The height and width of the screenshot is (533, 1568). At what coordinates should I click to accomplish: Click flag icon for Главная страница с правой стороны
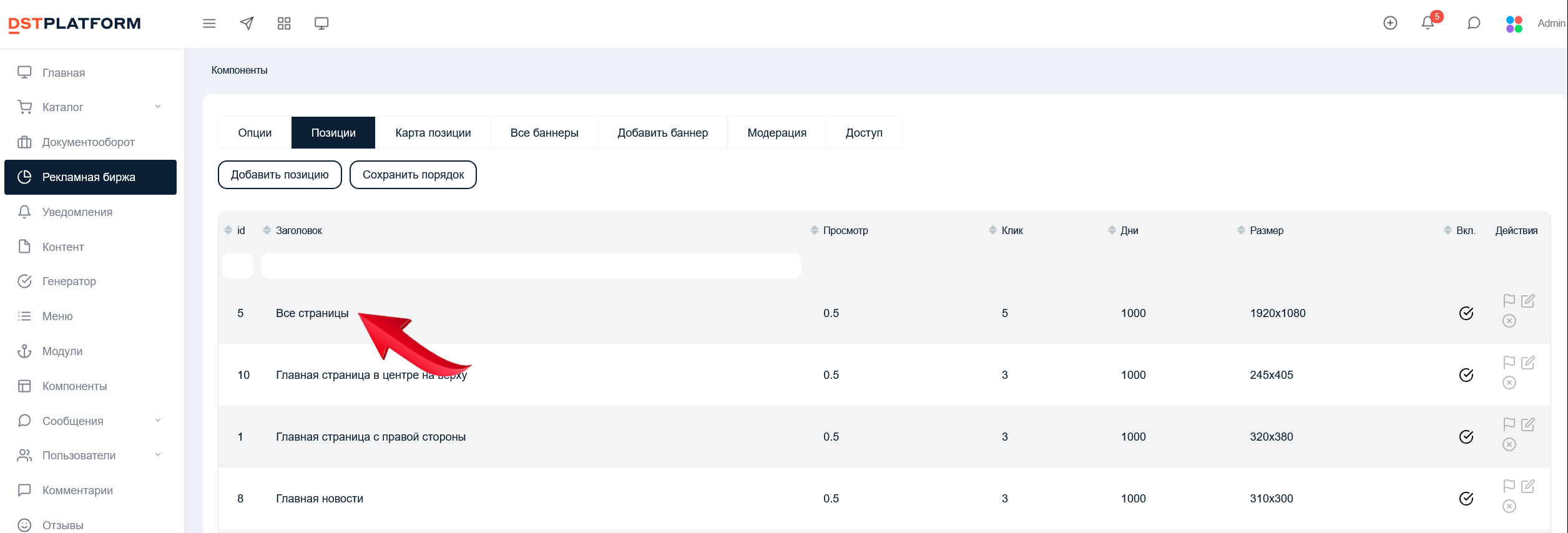pyautogui.click(x=1509, y=424)
